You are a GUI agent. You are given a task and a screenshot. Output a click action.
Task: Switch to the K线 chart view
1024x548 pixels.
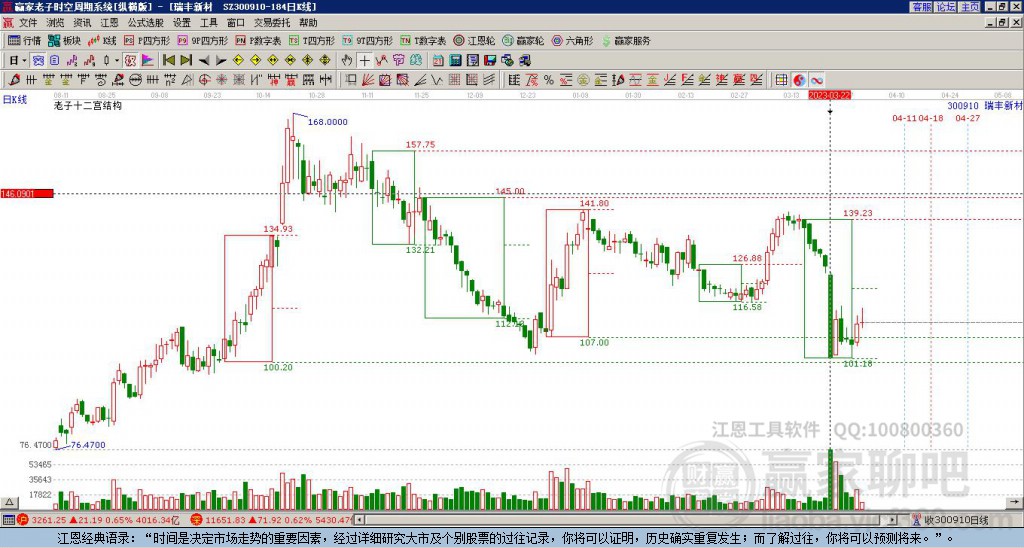pos(102,40)
